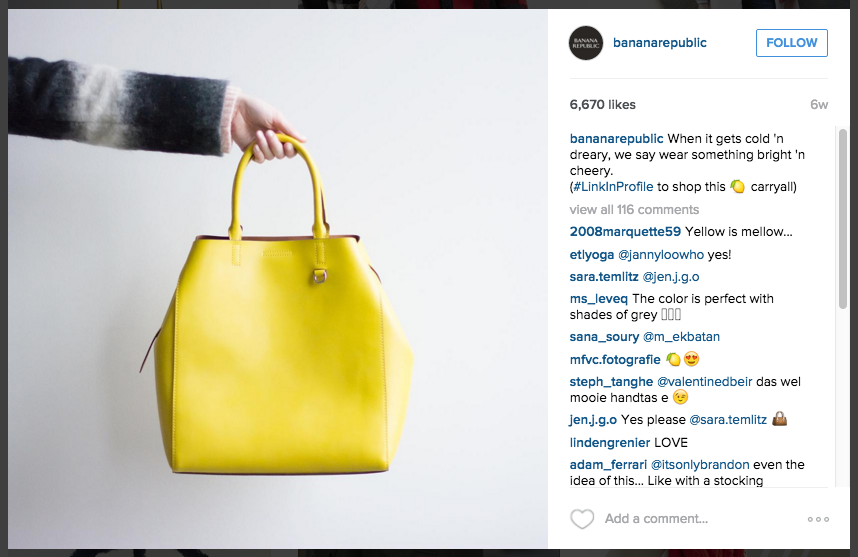
Task: Open the bananarepublic username in the header
Action: click(x=659, y=43)
